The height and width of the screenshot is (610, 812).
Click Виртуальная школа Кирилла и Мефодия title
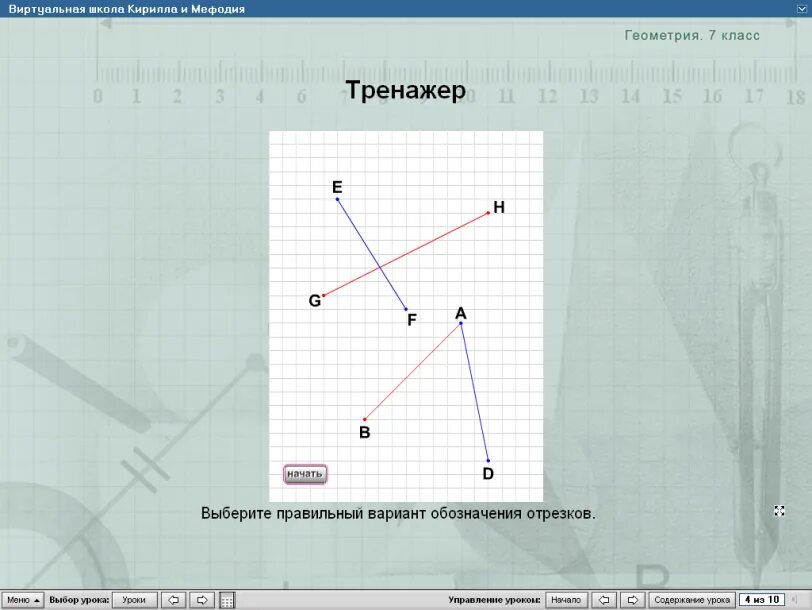(x=127, y=9)
